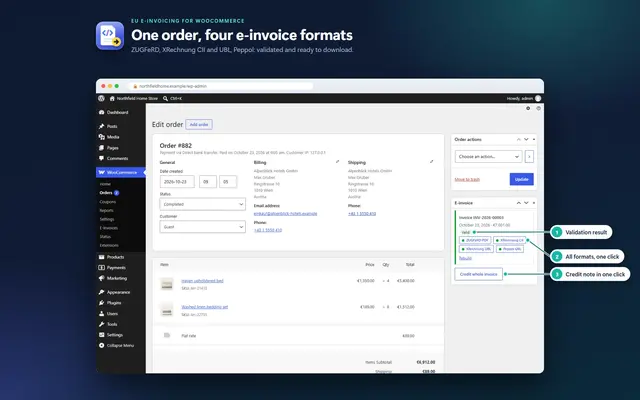The image size is (640, 400).
Task: Click the WordPress logo in admin bar
Action: (101, 98)
